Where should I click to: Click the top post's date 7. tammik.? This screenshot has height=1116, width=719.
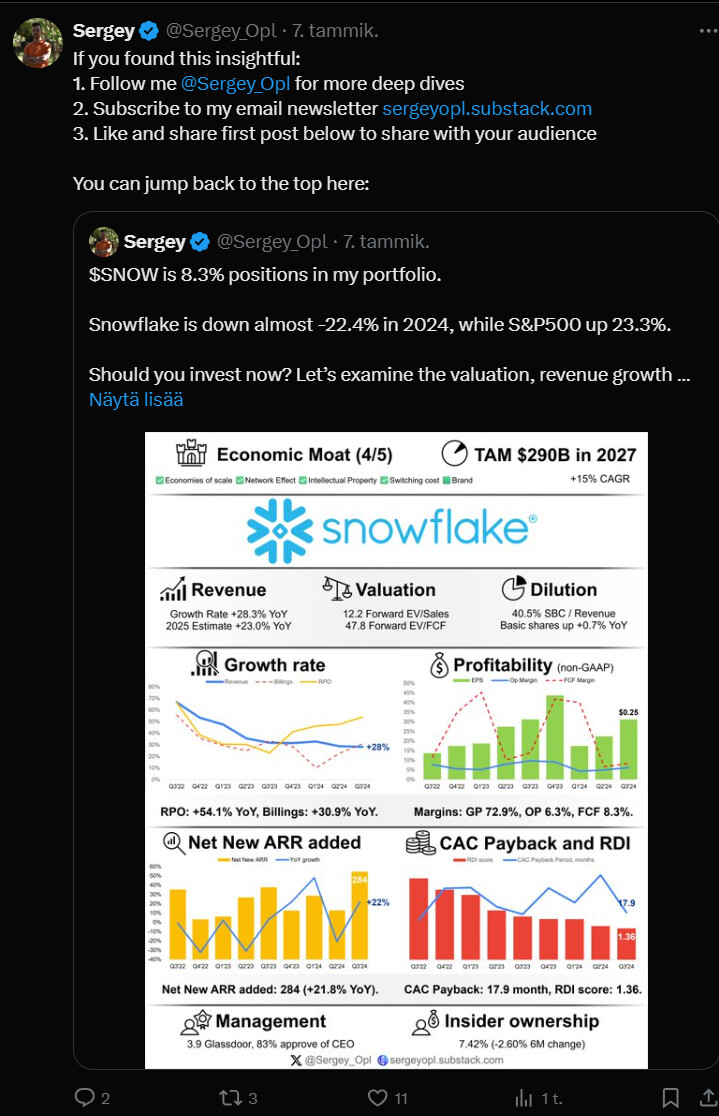[335, 30]
